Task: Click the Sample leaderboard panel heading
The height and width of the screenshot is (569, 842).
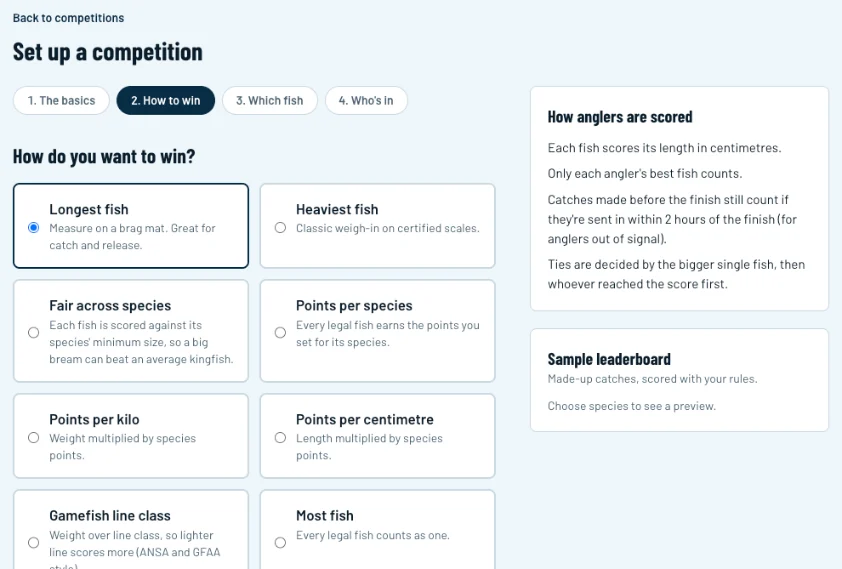Action: [x=609, y=359]
